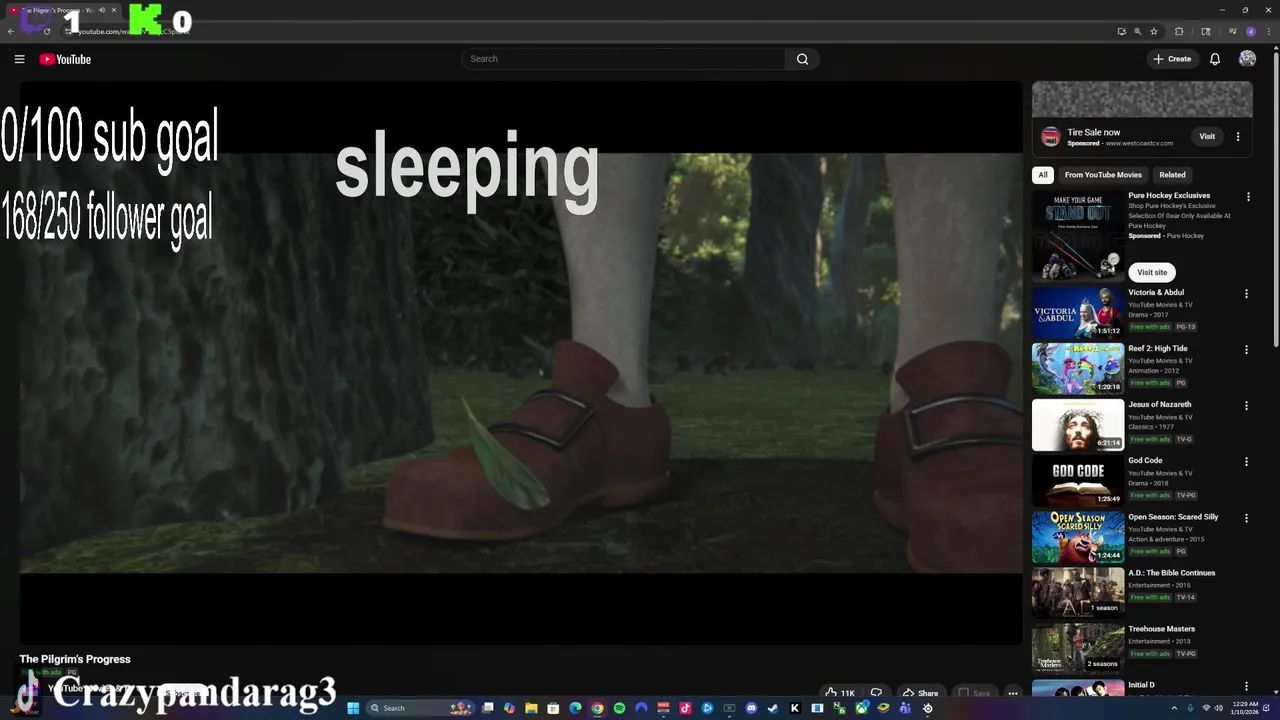The image size is (1280, 720).
Task: Click the Create button
Action: [1172, 59]
